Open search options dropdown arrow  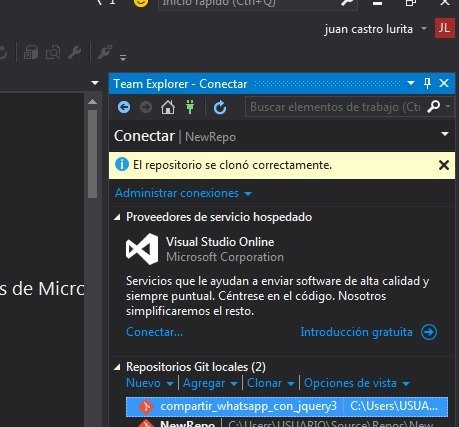point(448,107)
